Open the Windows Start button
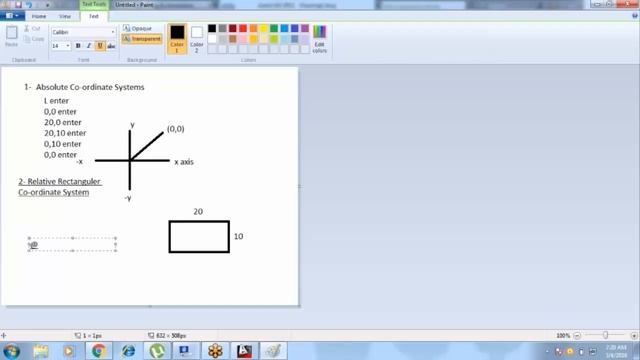Image resolution: width=640 pixels, height=360 pixels. (11, 351)
